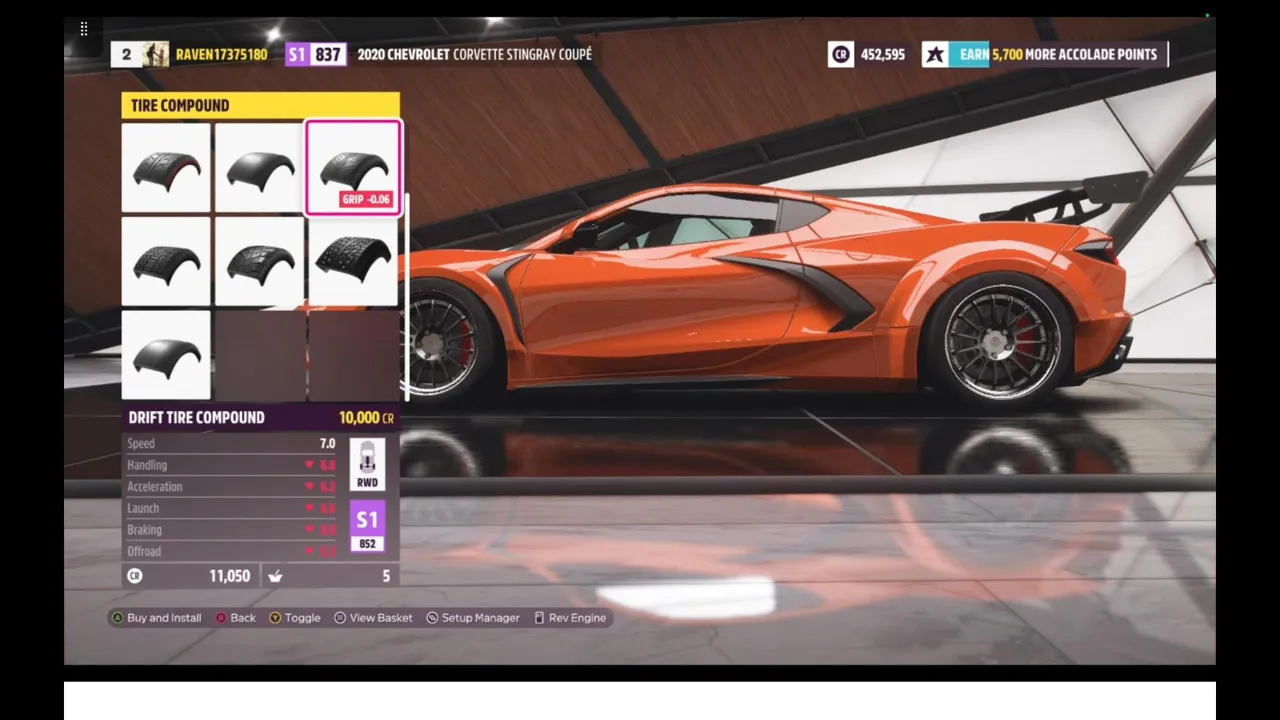This screenshot has height=720, width=1280.
Task: Click the Handling stat row
Action: (x=232, y=465)
